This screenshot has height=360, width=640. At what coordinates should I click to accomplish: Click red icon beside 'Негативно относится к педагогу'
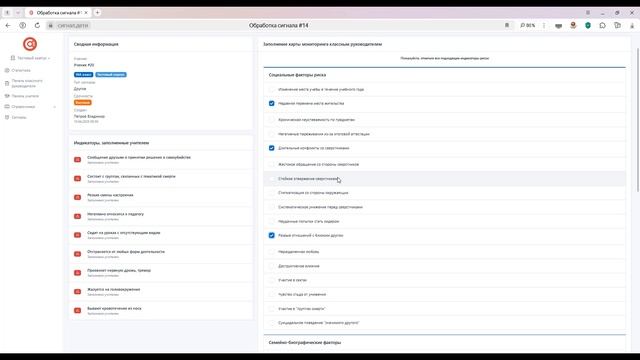tap(78, 216)
